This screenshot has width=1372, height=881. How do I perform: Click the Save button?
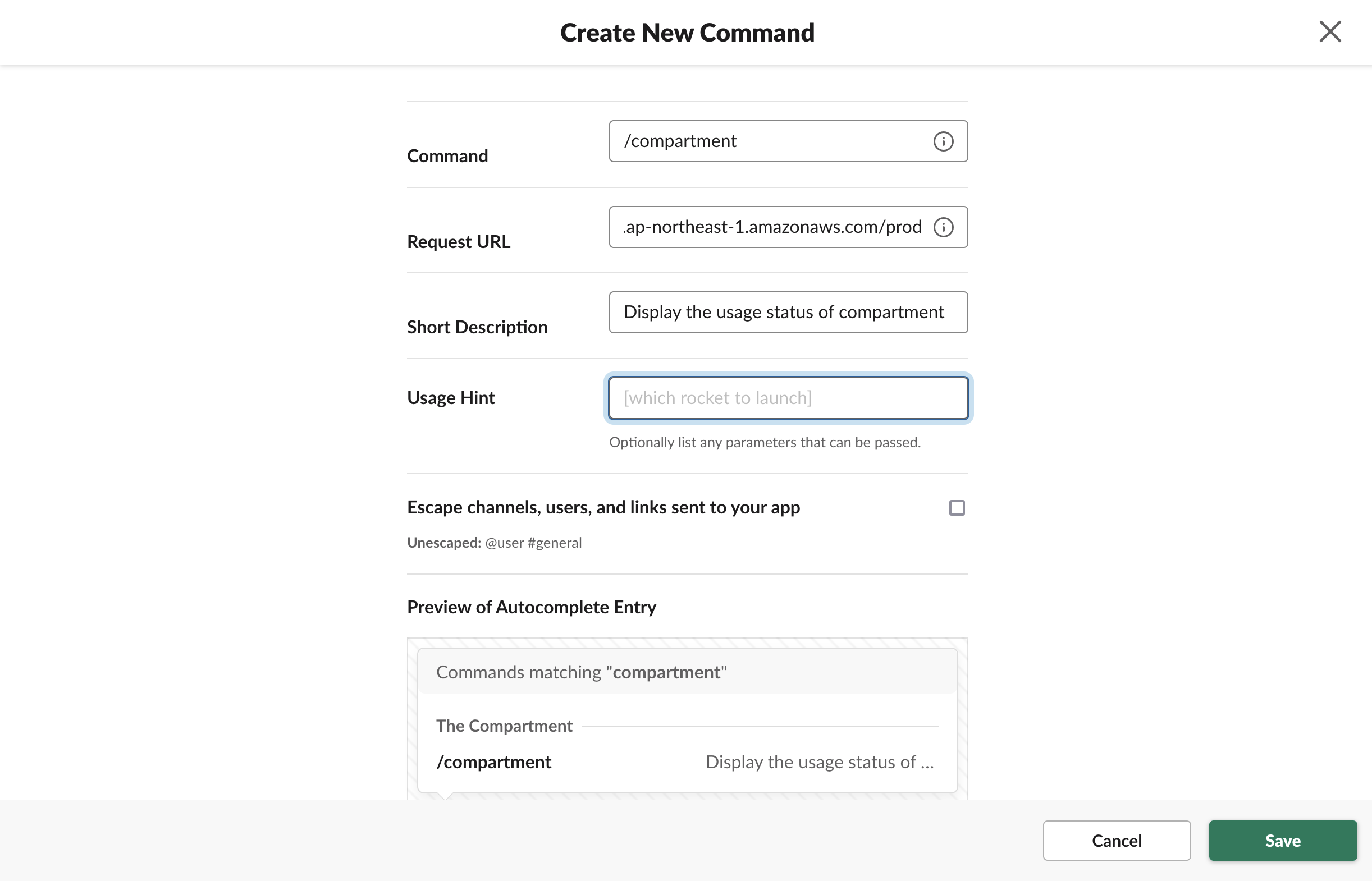[1283, 841]
